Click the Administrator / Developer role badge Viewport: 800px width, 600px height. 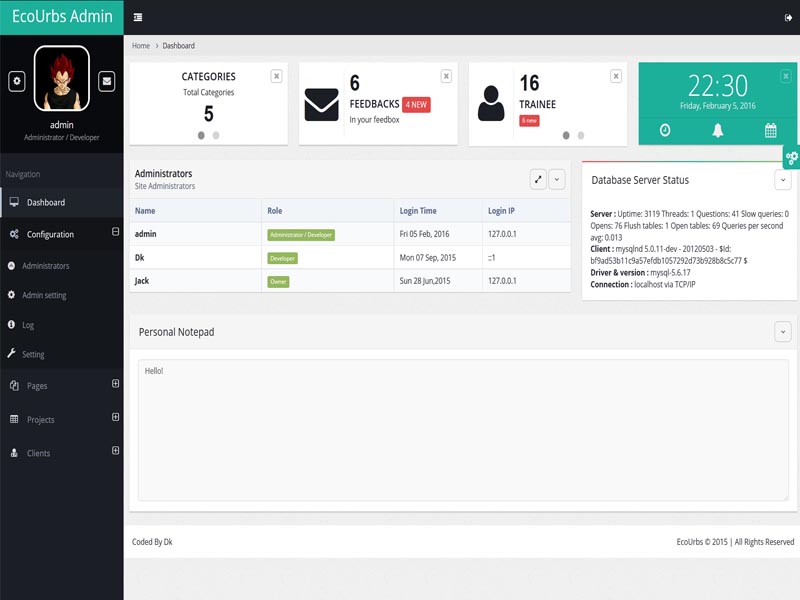pyautogui.click(x=301, y=235)
